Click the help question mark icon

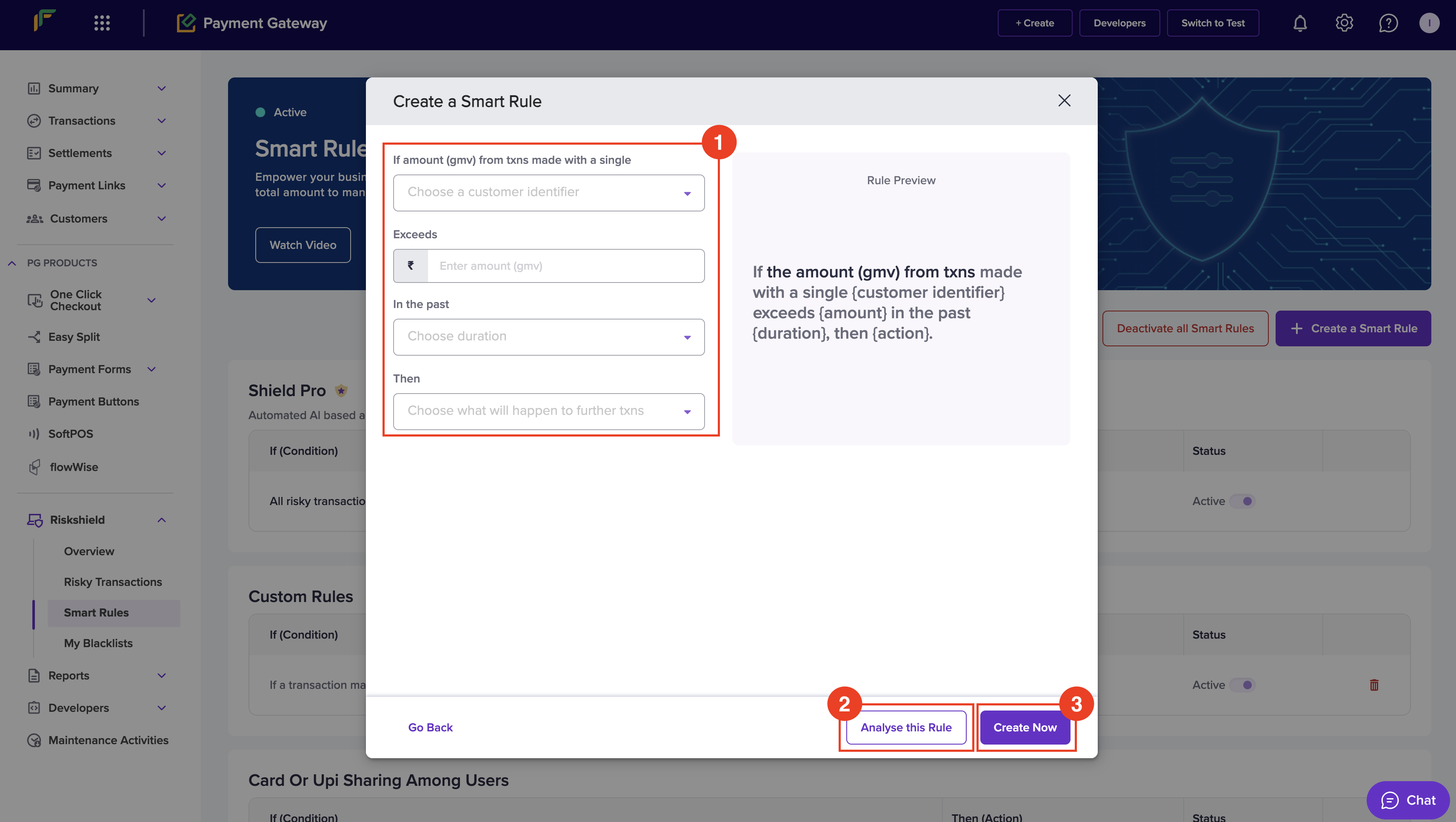pyautogui.click(x=1388, y=23)
